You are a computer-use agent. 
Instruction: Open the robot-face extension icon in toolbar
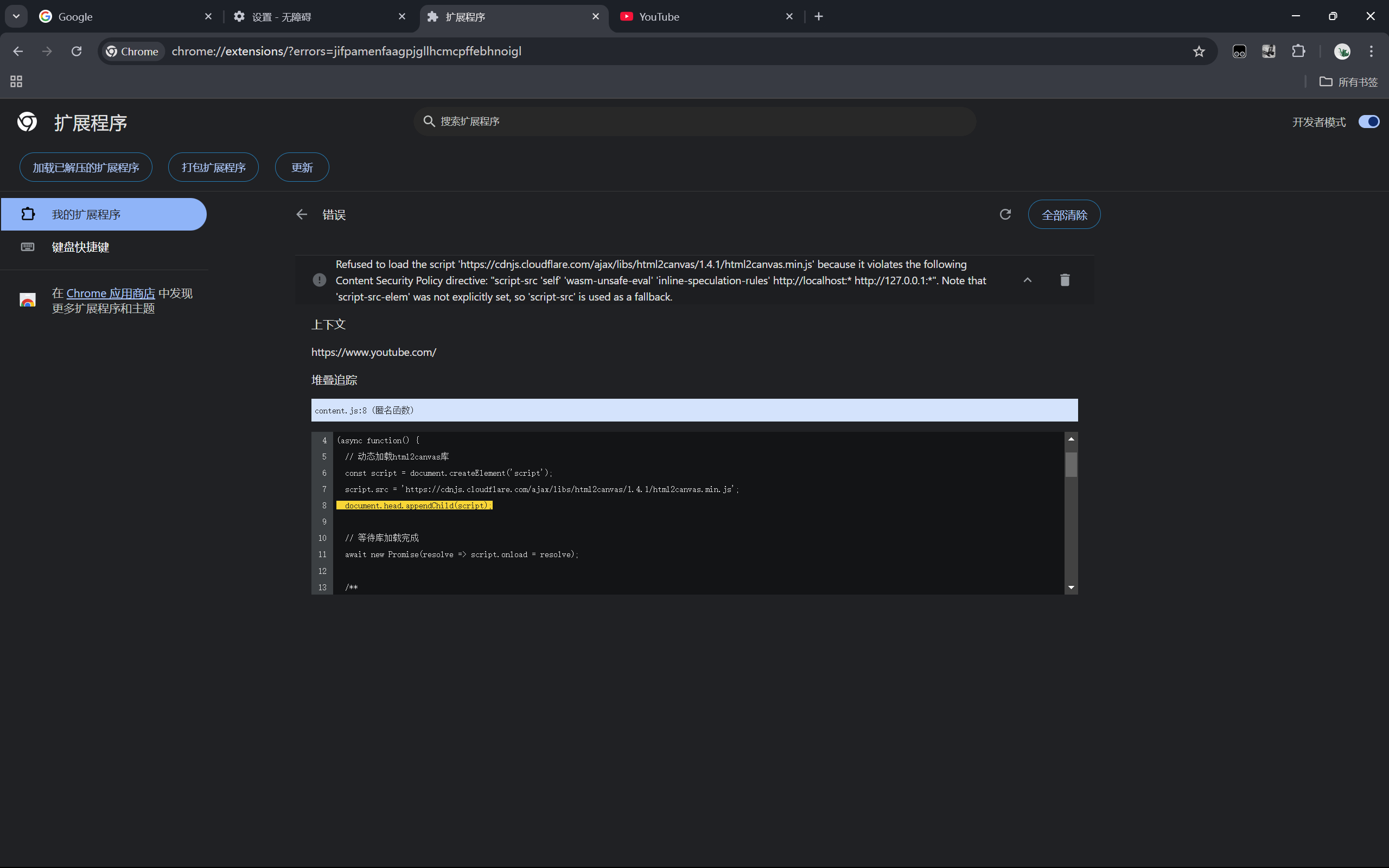click(1239, 51)
